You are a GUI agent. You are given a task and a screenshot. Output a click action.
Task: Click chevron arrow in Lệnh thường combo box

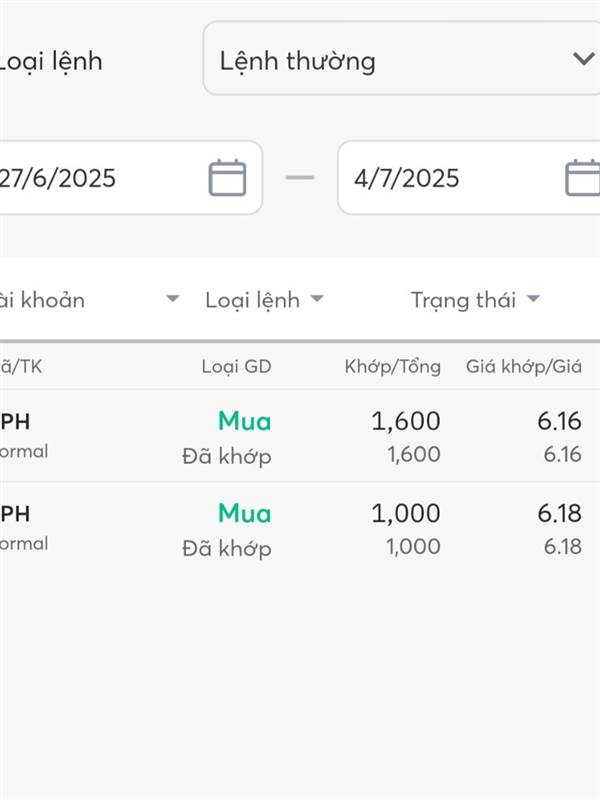tap(583, 59)
